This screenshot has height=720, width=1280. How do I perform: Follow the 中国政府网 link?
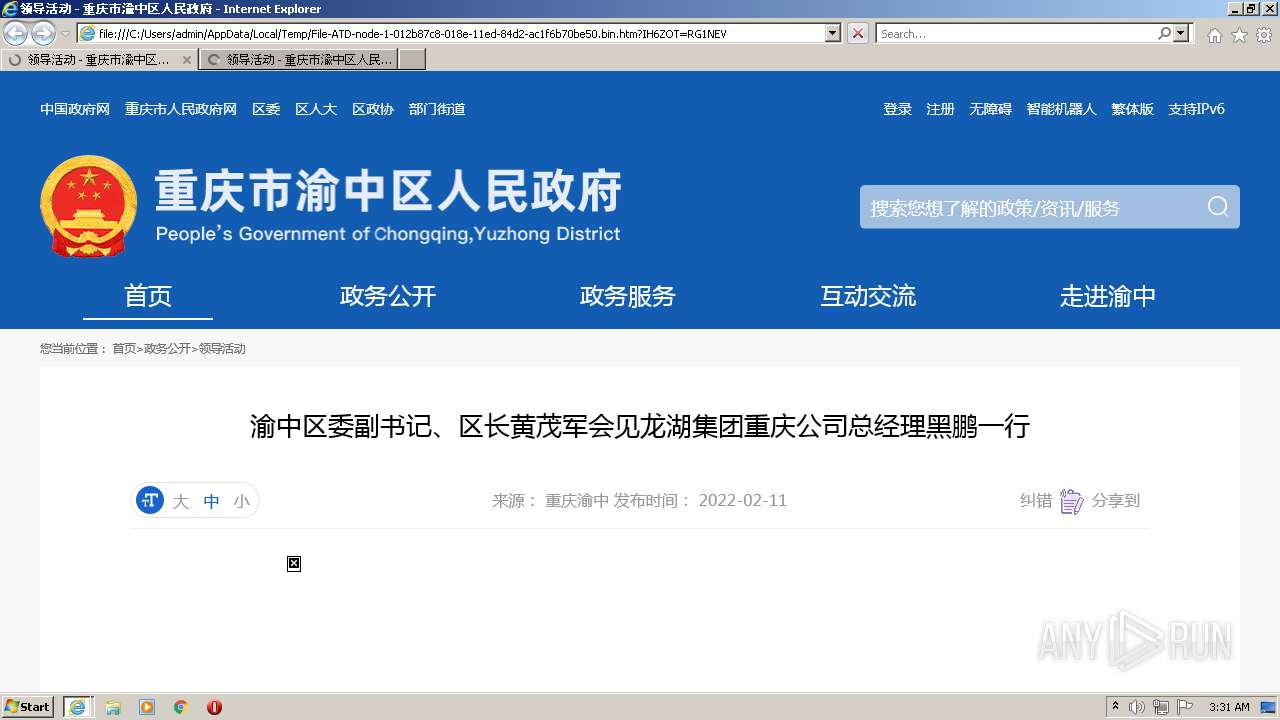(75, 109)
